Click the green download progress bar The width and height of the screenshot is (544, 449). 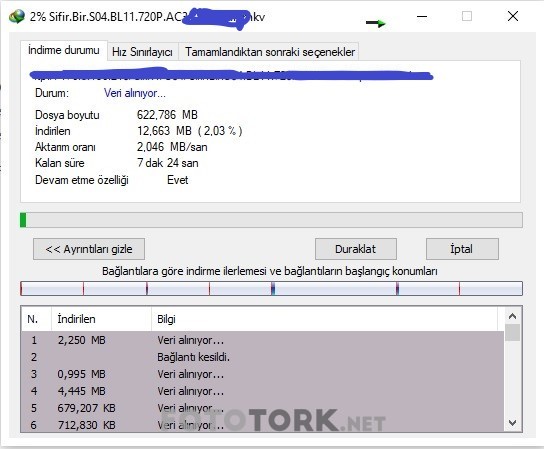[x=271, y=220]
